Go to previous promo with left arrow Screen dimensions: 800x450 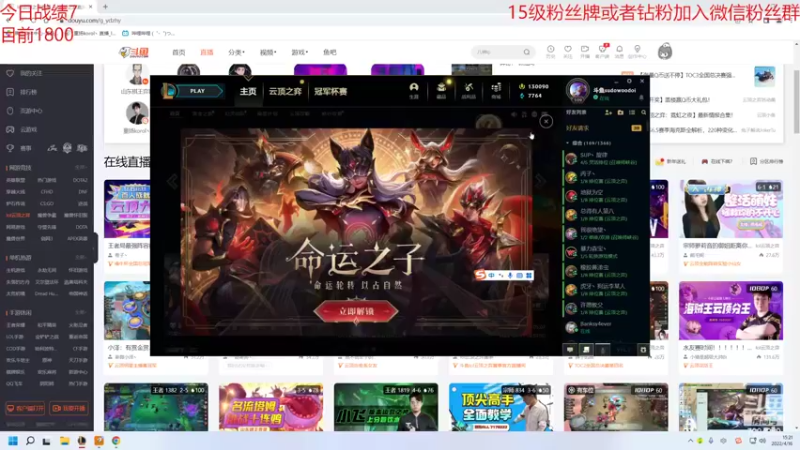pos(172,181)
